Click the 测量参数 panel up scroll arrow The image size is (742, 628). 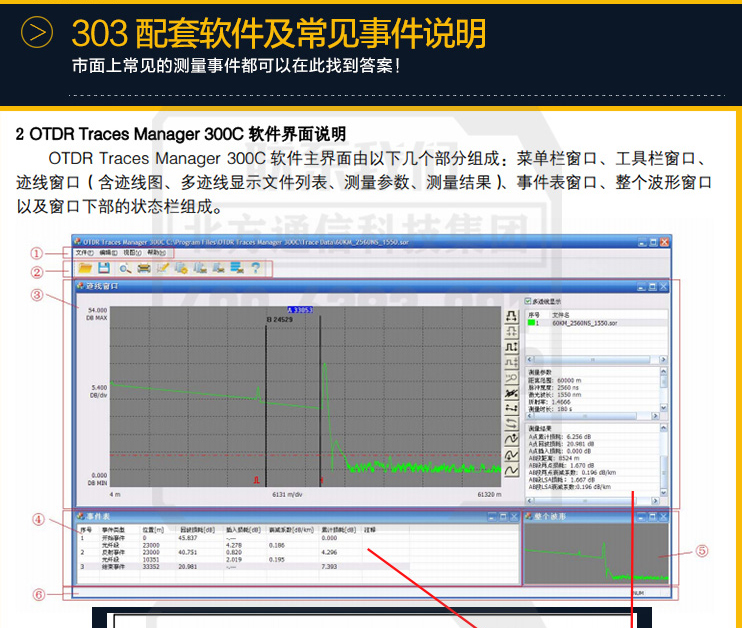[663, 371]
